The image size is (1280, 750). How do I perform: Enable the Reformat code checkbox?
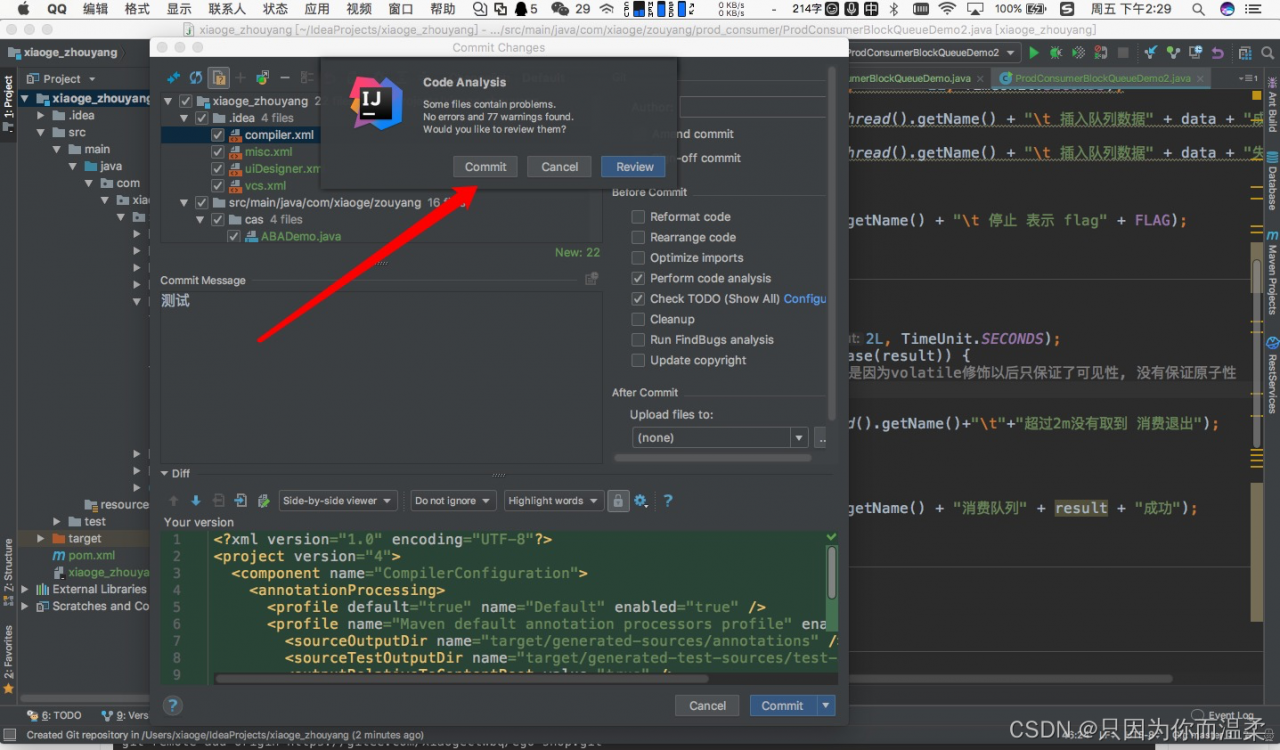[638, 217]
